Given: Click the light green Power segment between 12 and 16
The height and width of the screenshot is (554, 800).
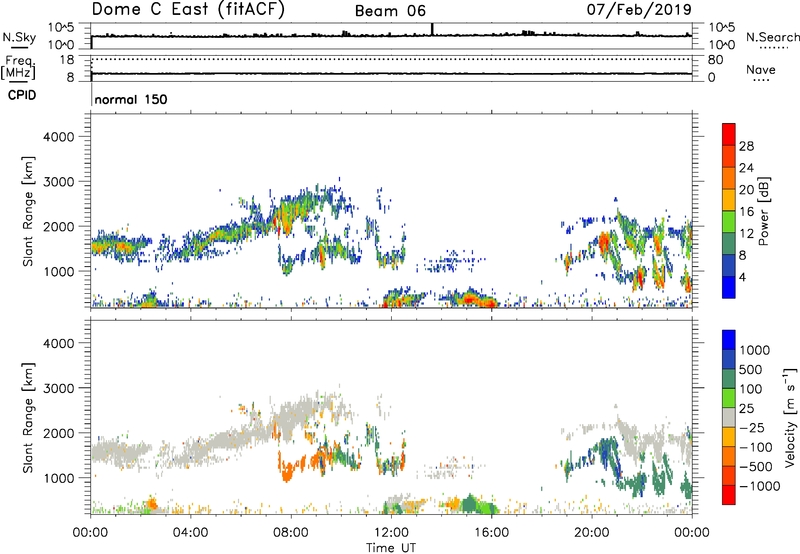Looking at the screenshot, I should (x=729, y=221).
